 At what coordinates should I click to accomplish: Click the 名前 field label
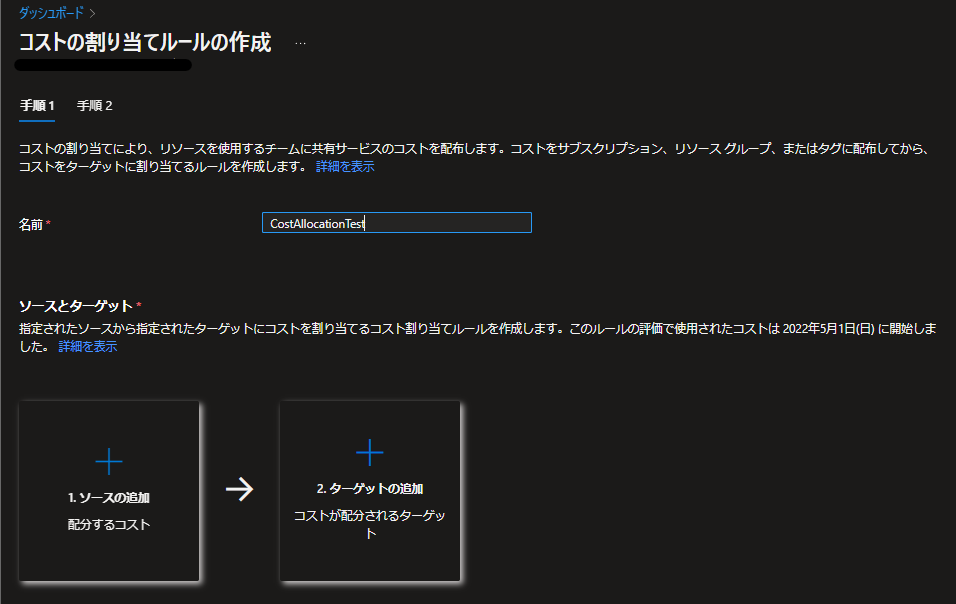pyautogui.click(x=30, y=225)
